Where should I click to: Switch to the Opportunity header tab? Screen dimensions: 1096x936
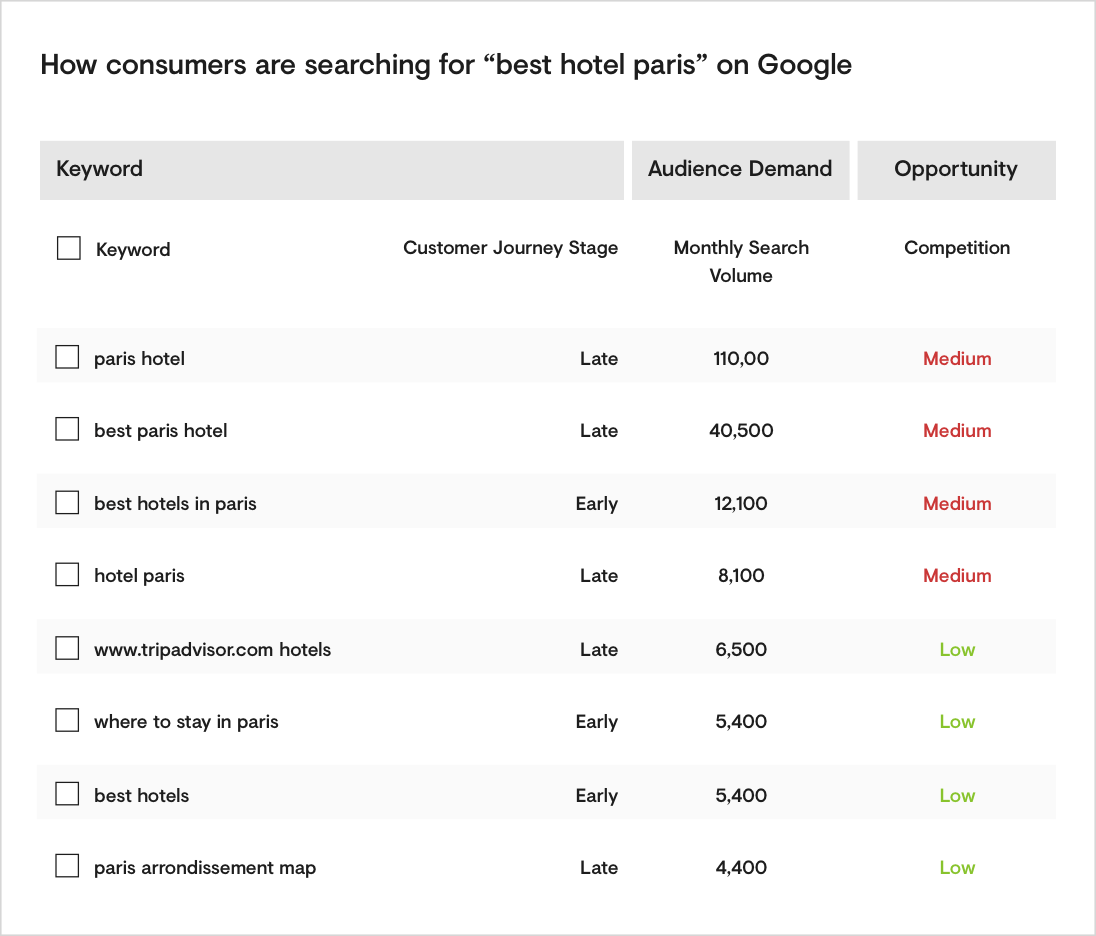[956, 170]
